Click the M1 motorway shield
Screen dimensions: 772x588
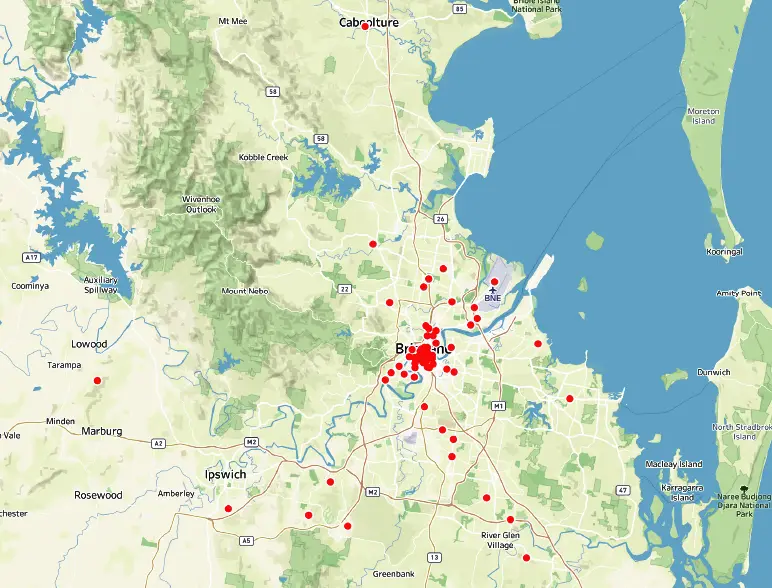pos(497,406)
